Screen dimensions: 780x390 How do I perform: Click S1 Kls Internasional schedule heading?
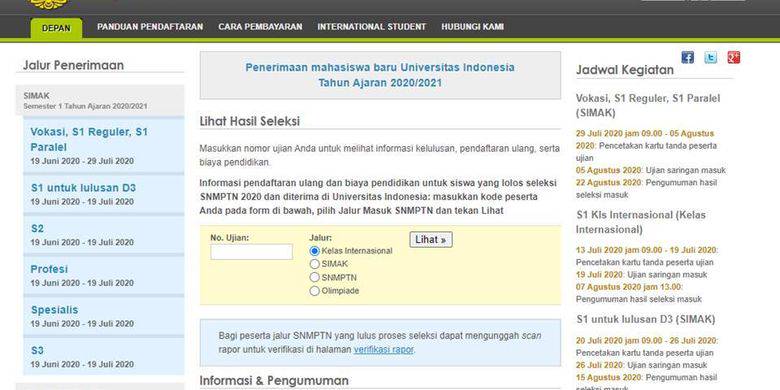coord(641,222)
